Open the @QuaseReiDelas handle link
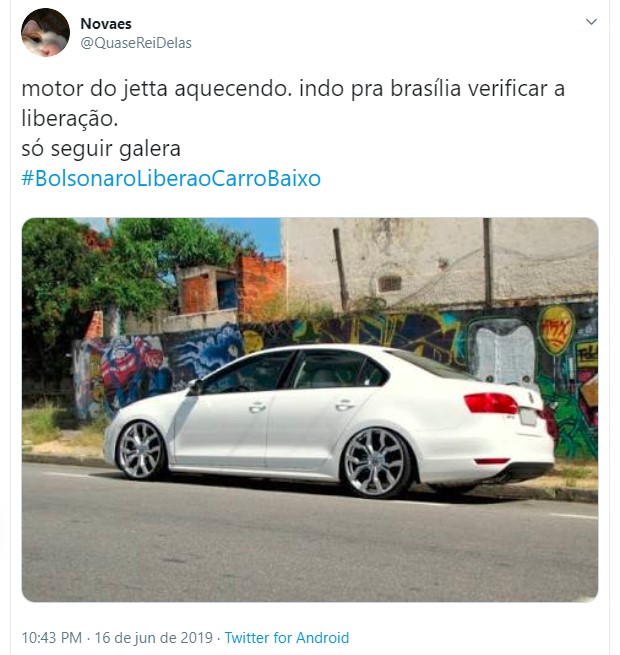This screenshot has width=620, height=655. 136,43
